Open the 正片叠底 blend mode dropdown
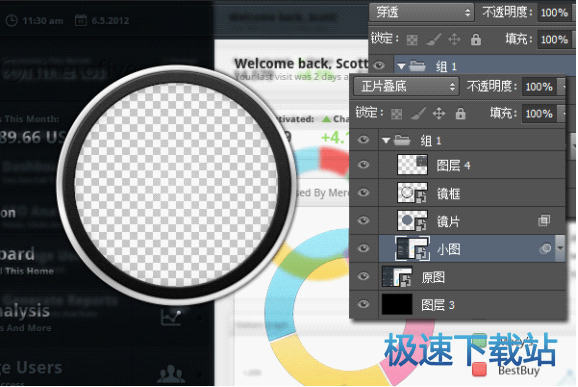This screenshot has width=578, height=387. click(406, 87)
